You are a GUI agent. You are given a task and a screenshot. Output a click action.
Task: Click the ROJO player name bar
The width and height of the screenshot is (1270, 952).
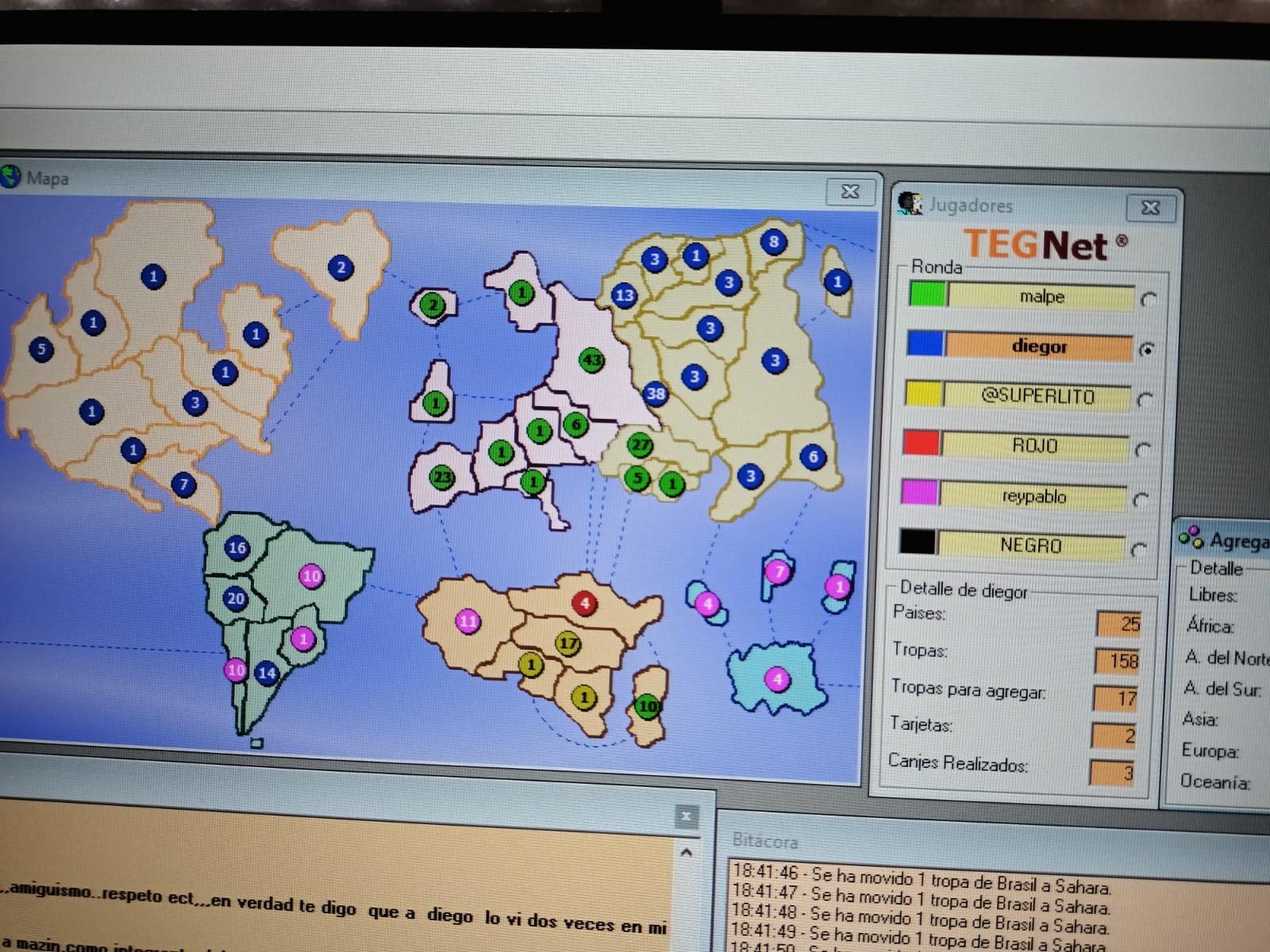(1034, 446)
